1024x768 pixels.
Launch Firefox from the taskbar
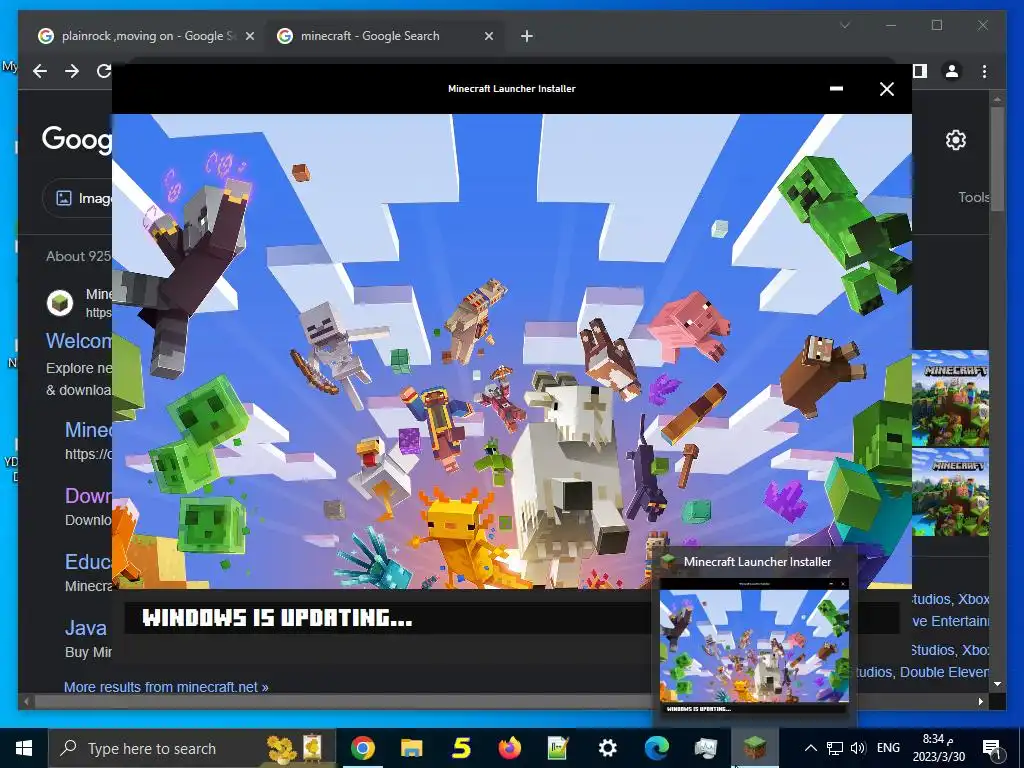(x=510, y=748)
